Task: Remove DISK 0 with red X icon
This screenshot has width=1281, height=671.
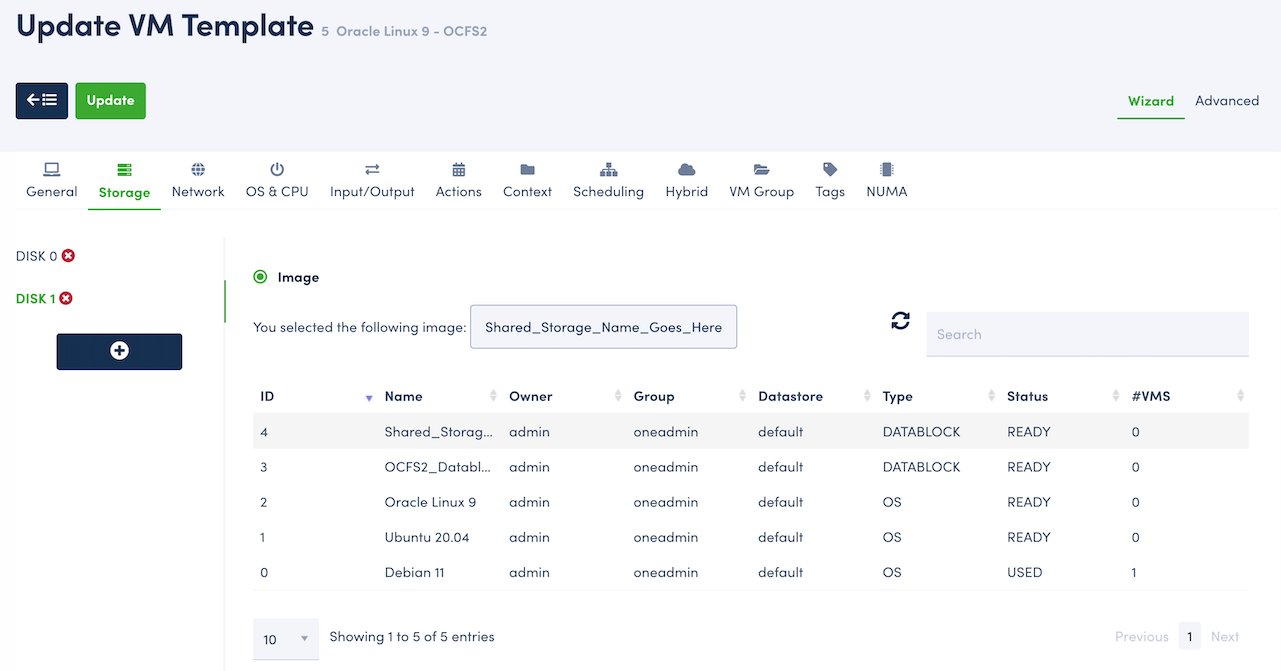Action: click(x=68, y=256)
